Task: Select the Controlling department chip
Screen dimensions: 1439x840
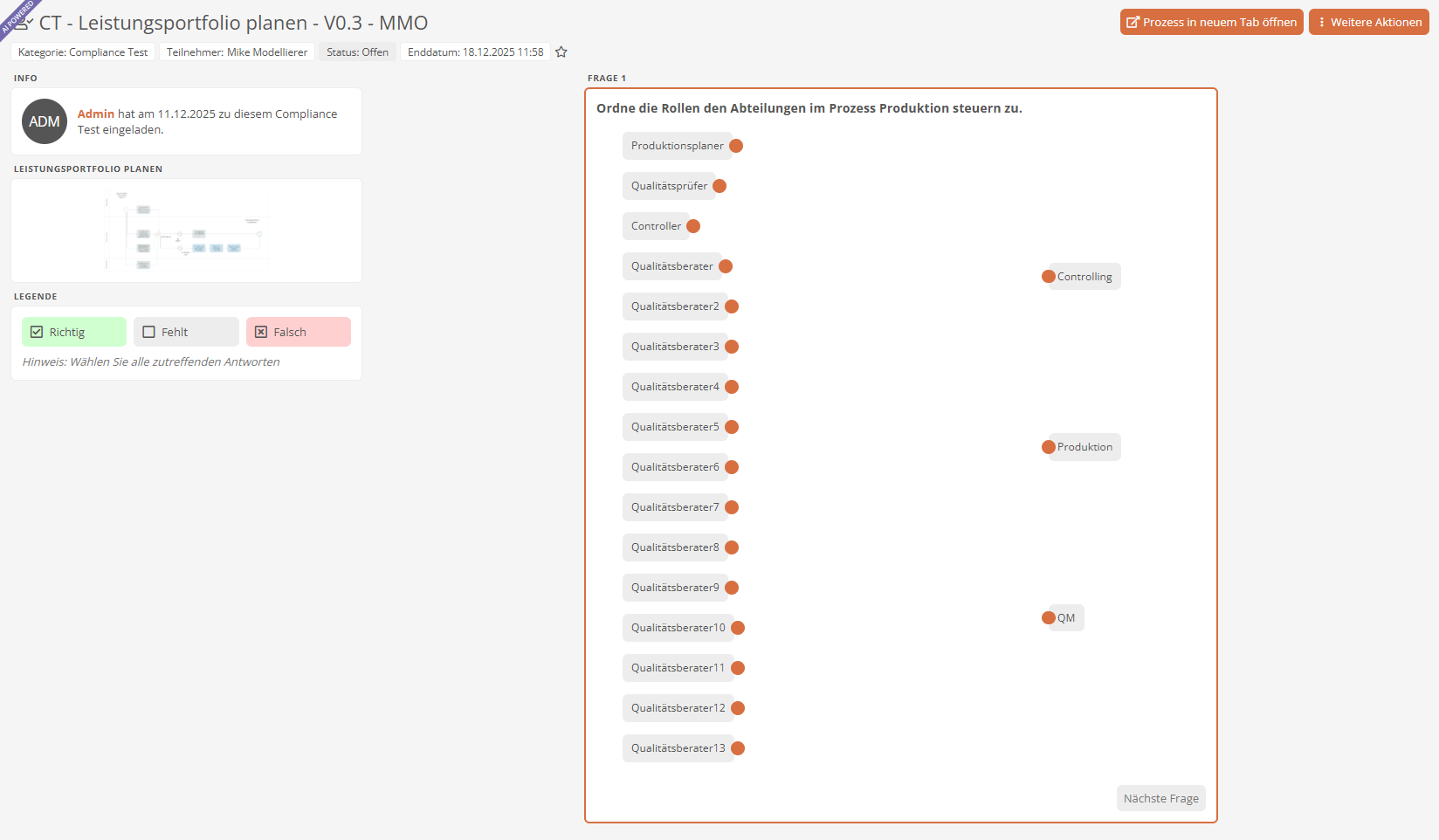Action: click(1084, 277)
